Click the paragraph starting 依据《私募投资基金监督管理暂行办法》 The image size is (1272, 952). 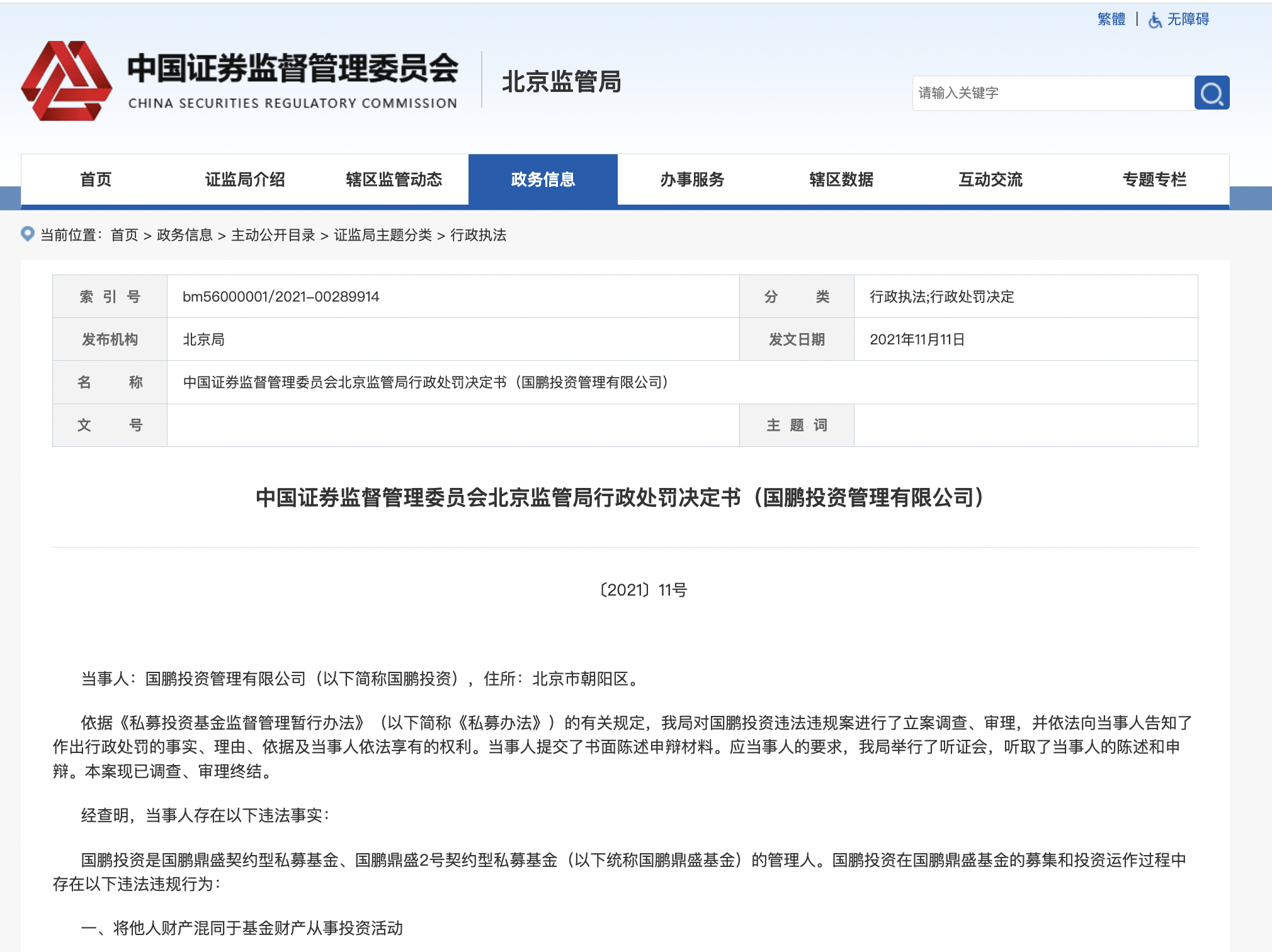coord(624,747)
